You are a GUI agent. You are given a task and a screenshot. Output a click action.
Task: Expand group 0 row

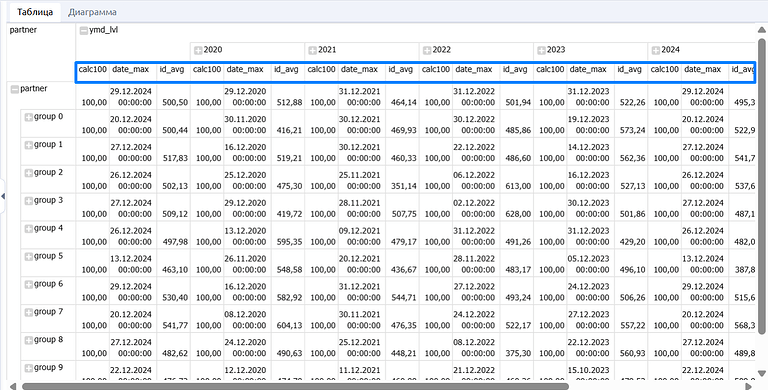click(x=28, y=117)
